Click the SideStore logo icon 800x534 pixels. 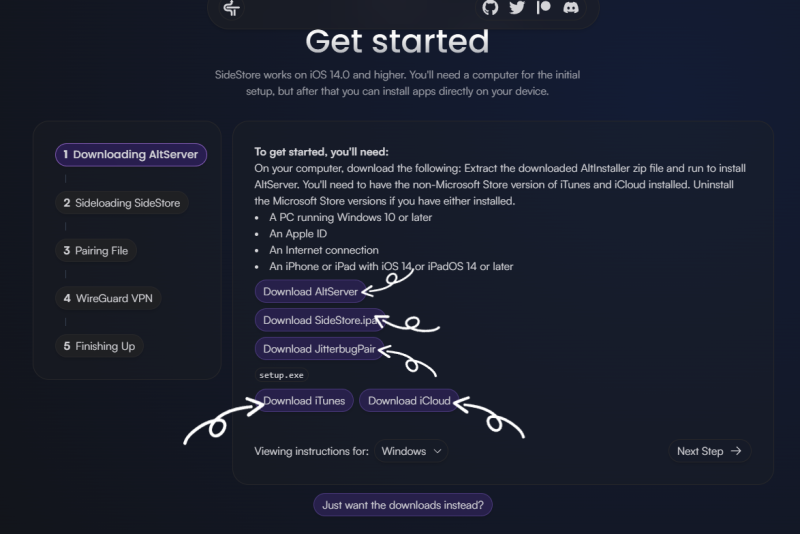tap(231, 8)
